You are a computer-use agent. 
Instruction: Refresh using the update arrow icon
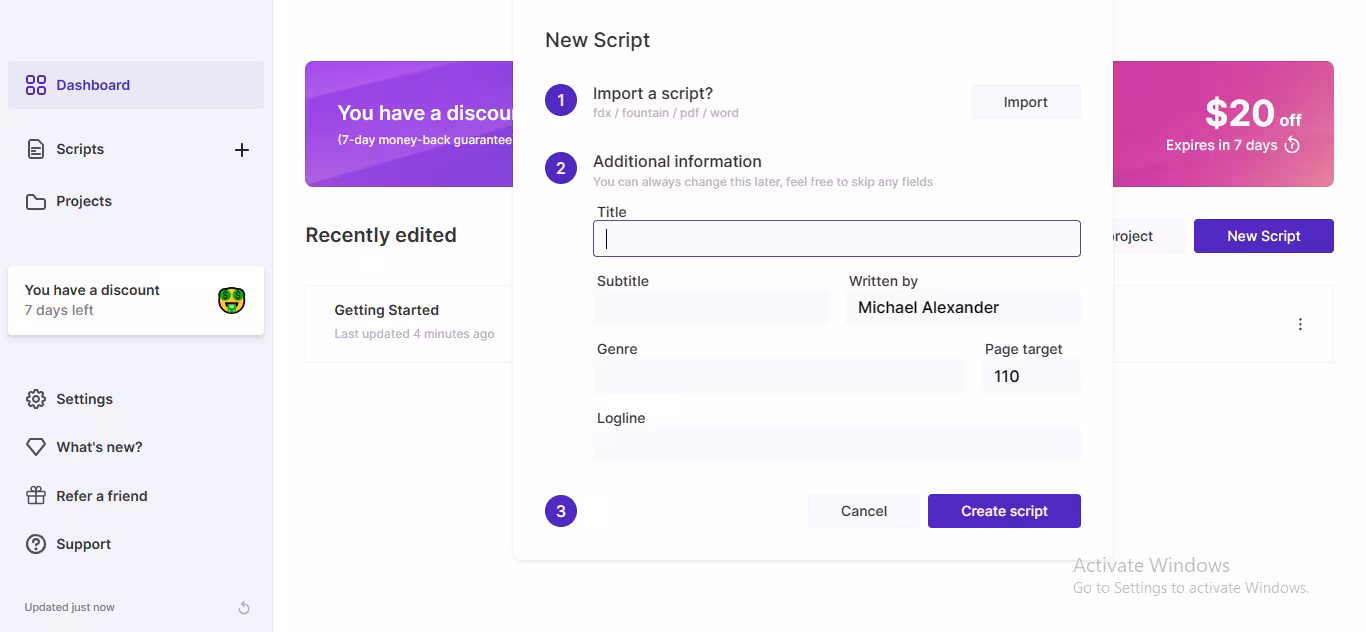244,608
